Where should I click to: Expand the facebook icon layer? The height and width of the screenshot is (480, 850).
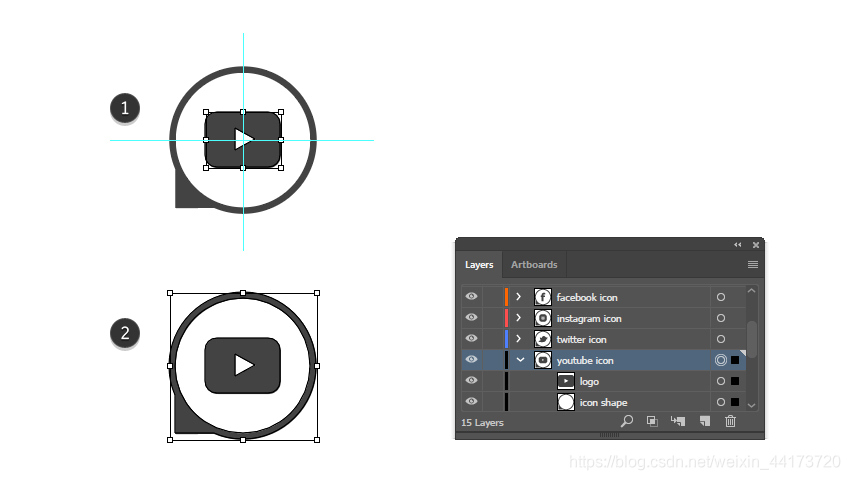coord(519,297)
